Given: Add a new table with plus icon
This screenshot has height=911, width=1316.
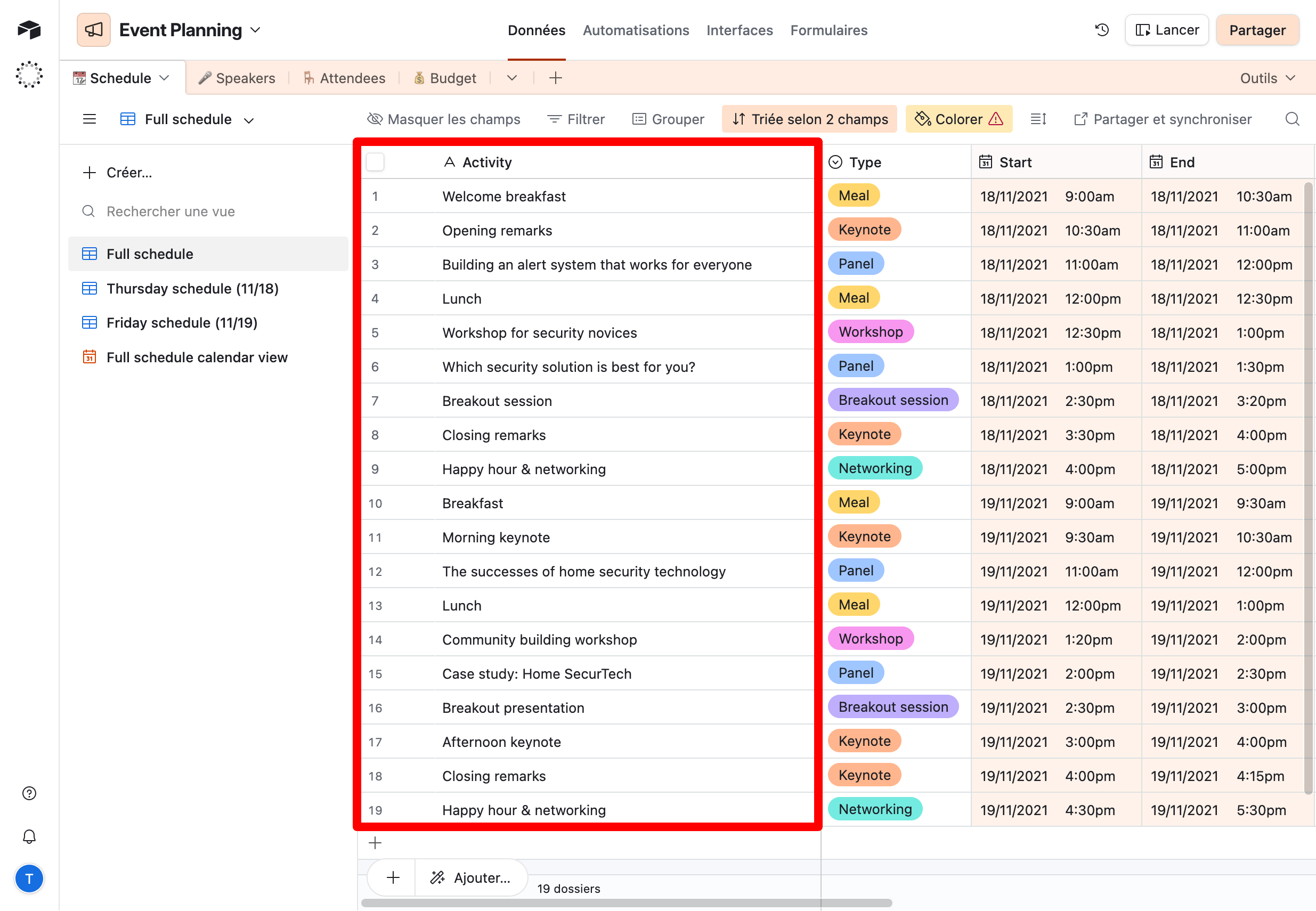Looking at the screenshot, I should 555,78.
